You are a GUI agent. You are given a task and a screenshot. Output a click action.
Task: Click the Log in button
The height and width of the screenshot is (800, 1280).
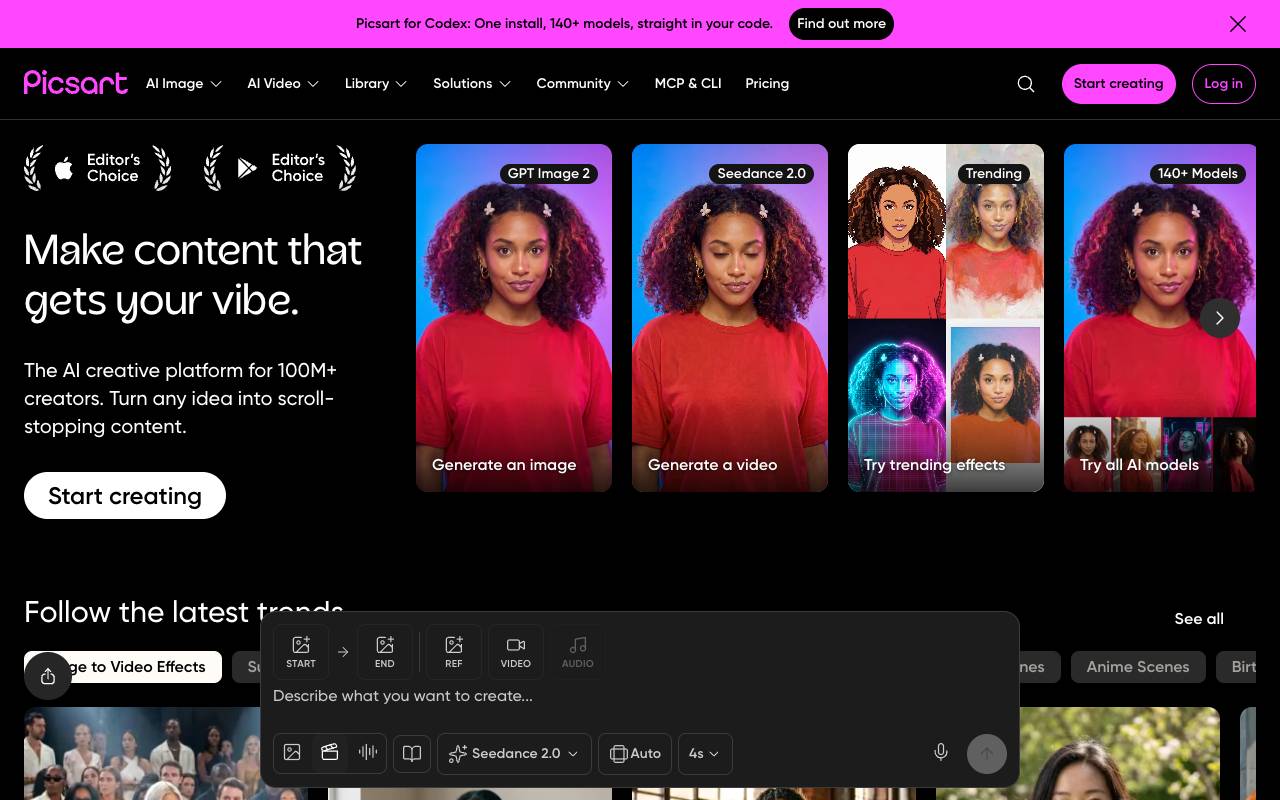coord(1223,84)
